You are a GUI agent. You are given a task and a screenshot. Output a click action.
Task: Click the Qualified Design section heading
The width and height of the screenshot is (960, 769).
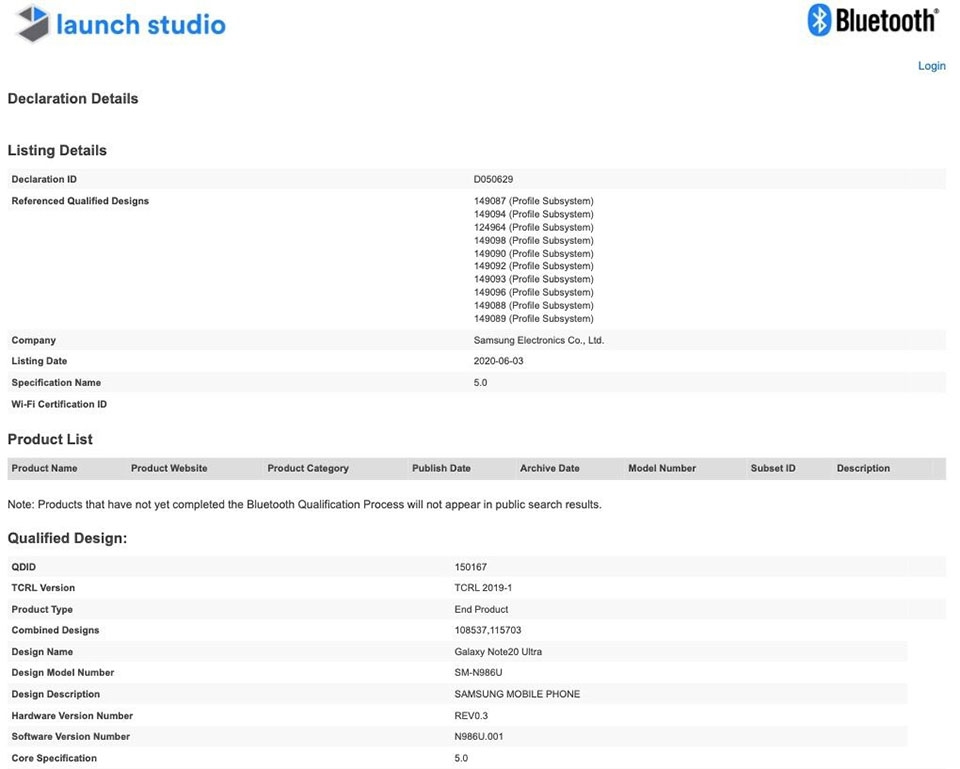(67, 538)
